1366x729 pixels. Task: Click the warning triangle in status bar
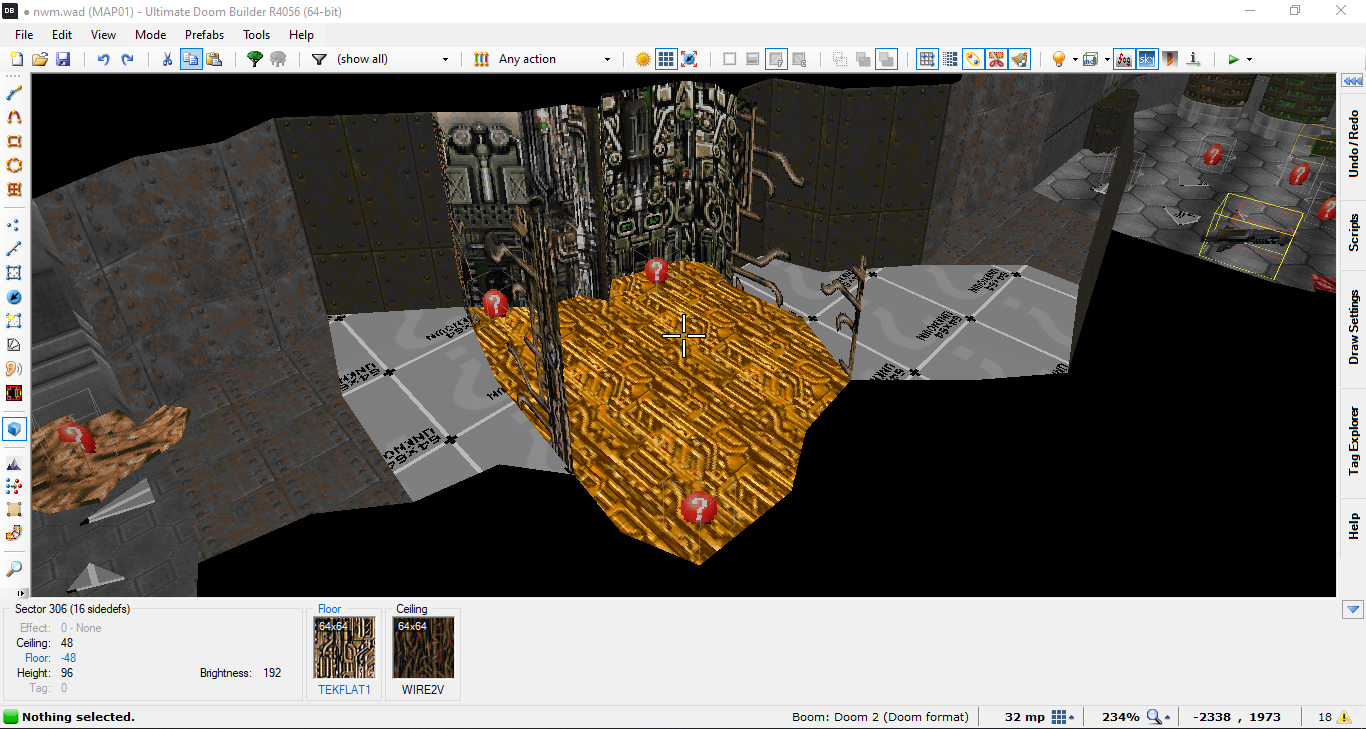(1342, 717)
